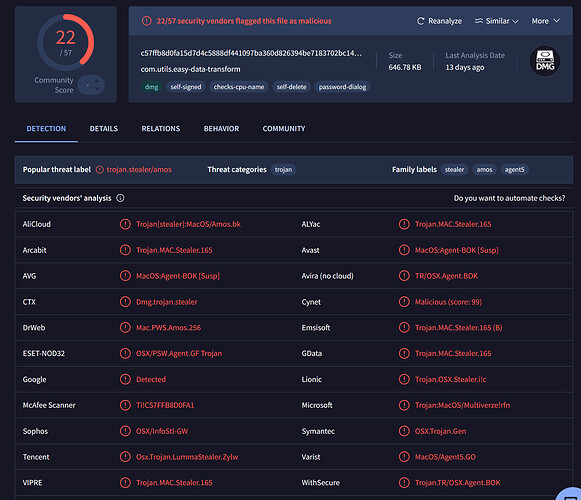Click the alert icon in the WithSecure row
Image resolution: width=581 pixels, height=500 pixels.
(404, 483)
